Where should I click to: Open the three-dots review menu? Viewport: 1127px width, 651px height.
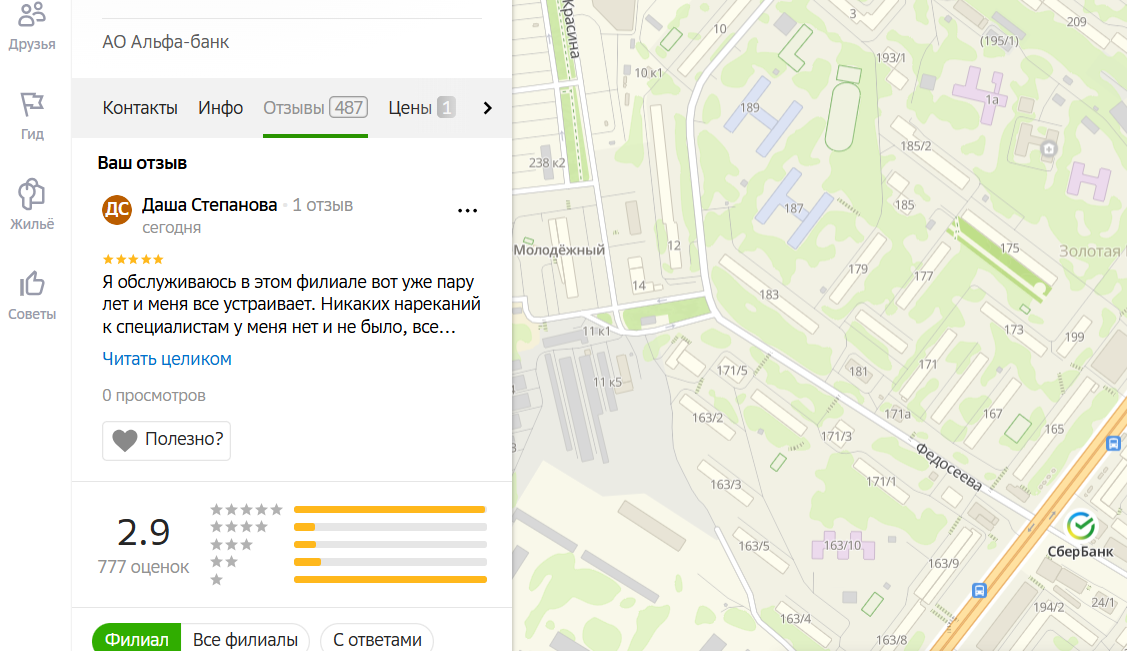467,211
